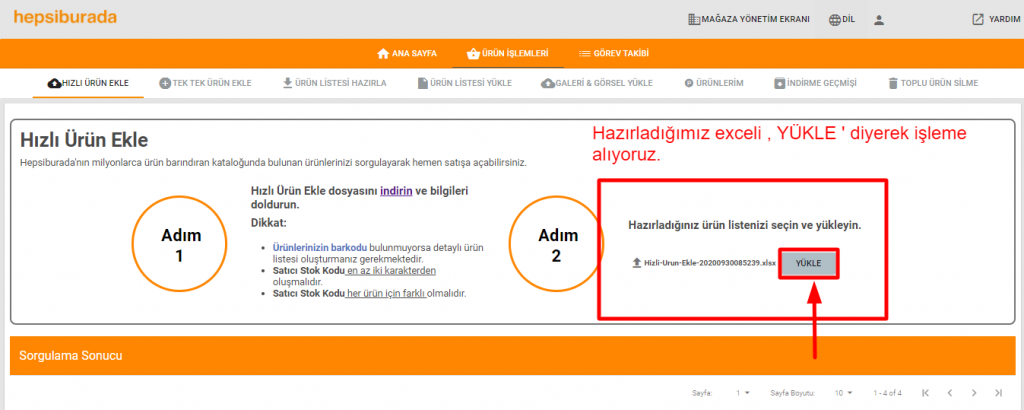
Task: Expand the Sayfa Boyutu dropdown
Action: click(845, 393)
